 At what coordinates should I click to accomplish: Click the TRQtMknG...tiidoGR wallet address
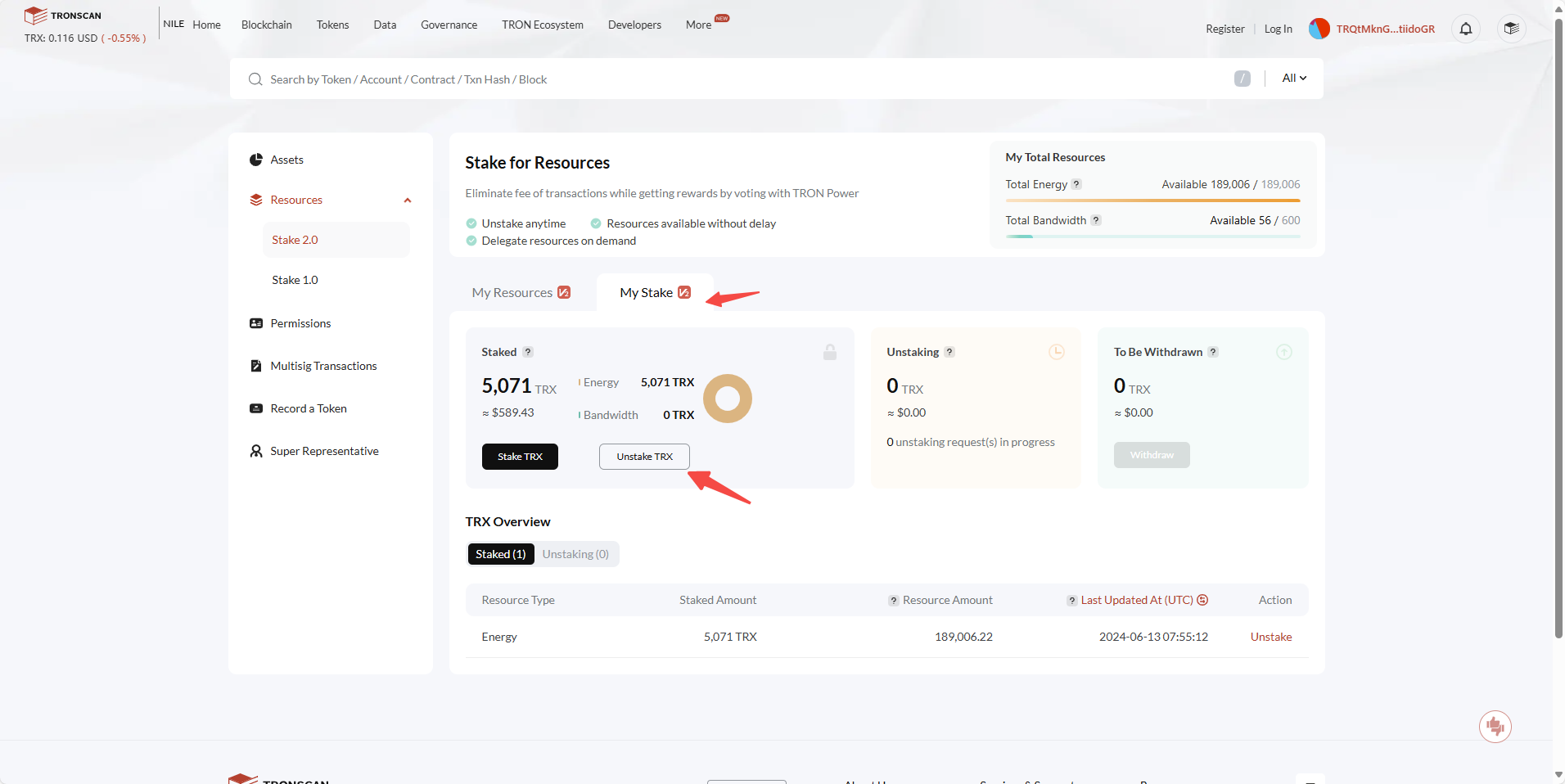1386,29
